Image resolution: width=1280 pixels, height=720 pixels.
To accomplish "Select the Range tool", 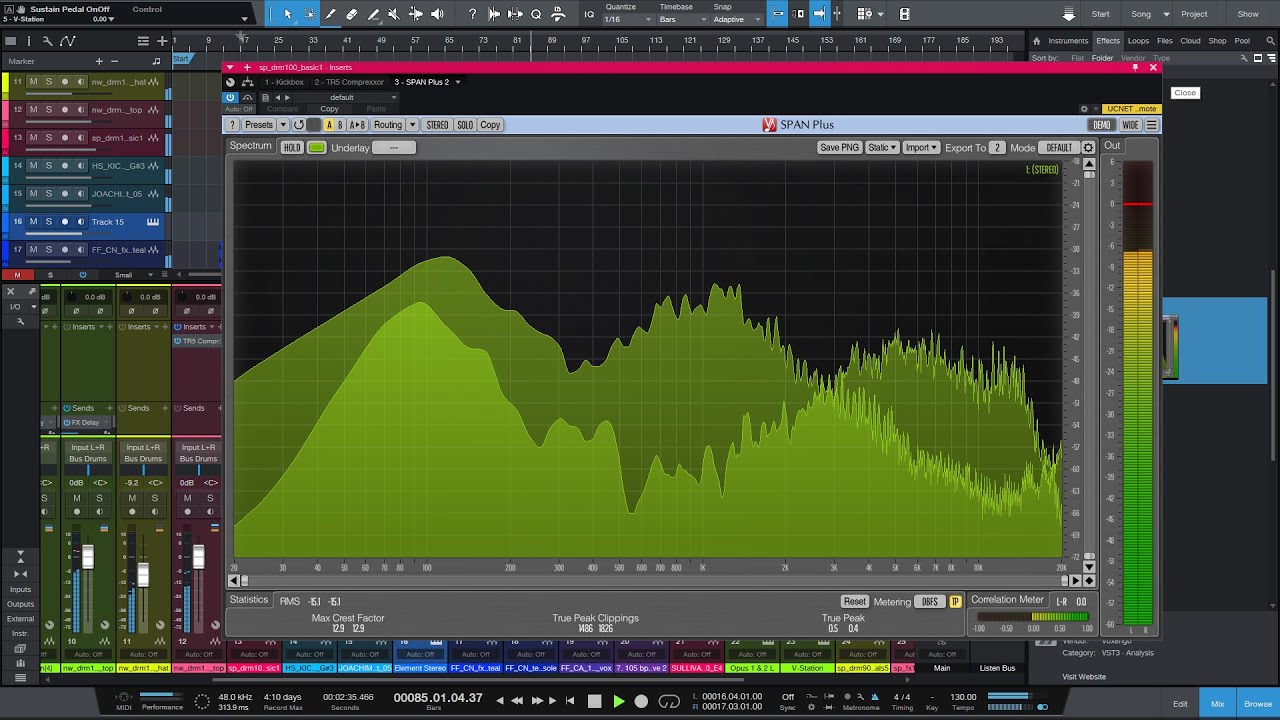I will (x=309, y=14).
